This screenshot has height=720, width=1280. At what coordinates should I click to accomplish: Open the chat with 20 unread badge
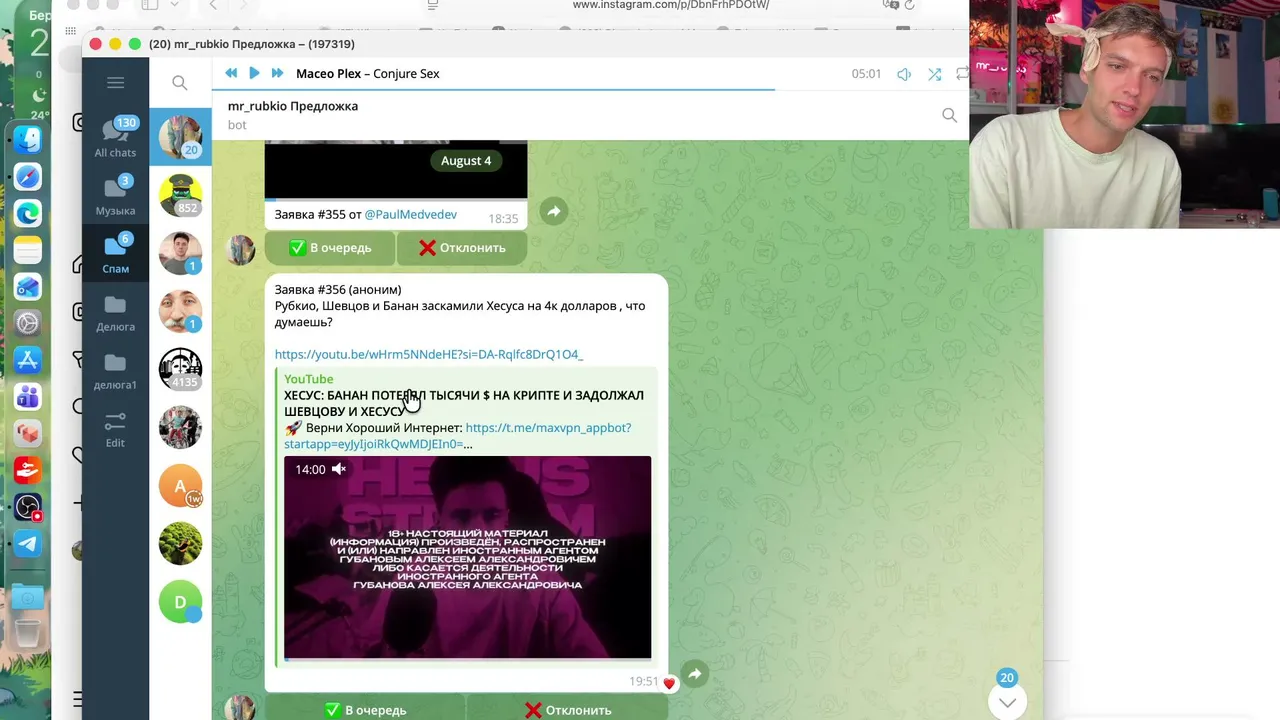[x=180, y=137]
